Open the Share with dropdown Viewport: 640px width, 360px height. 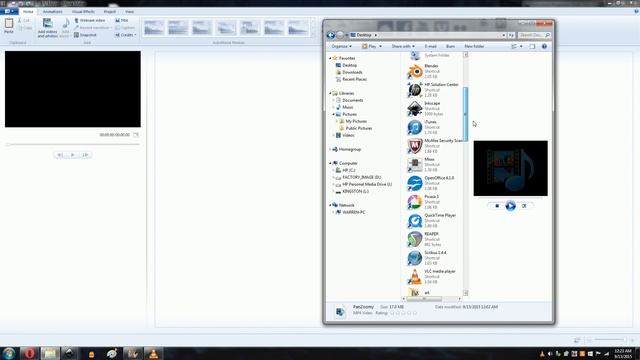pyautogui.click(x=403, y=47)
